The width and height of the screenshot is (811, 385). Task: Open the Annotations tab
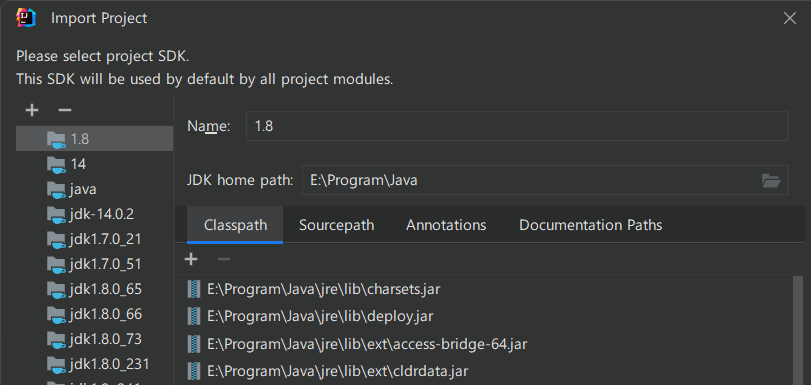click(446, 225)
